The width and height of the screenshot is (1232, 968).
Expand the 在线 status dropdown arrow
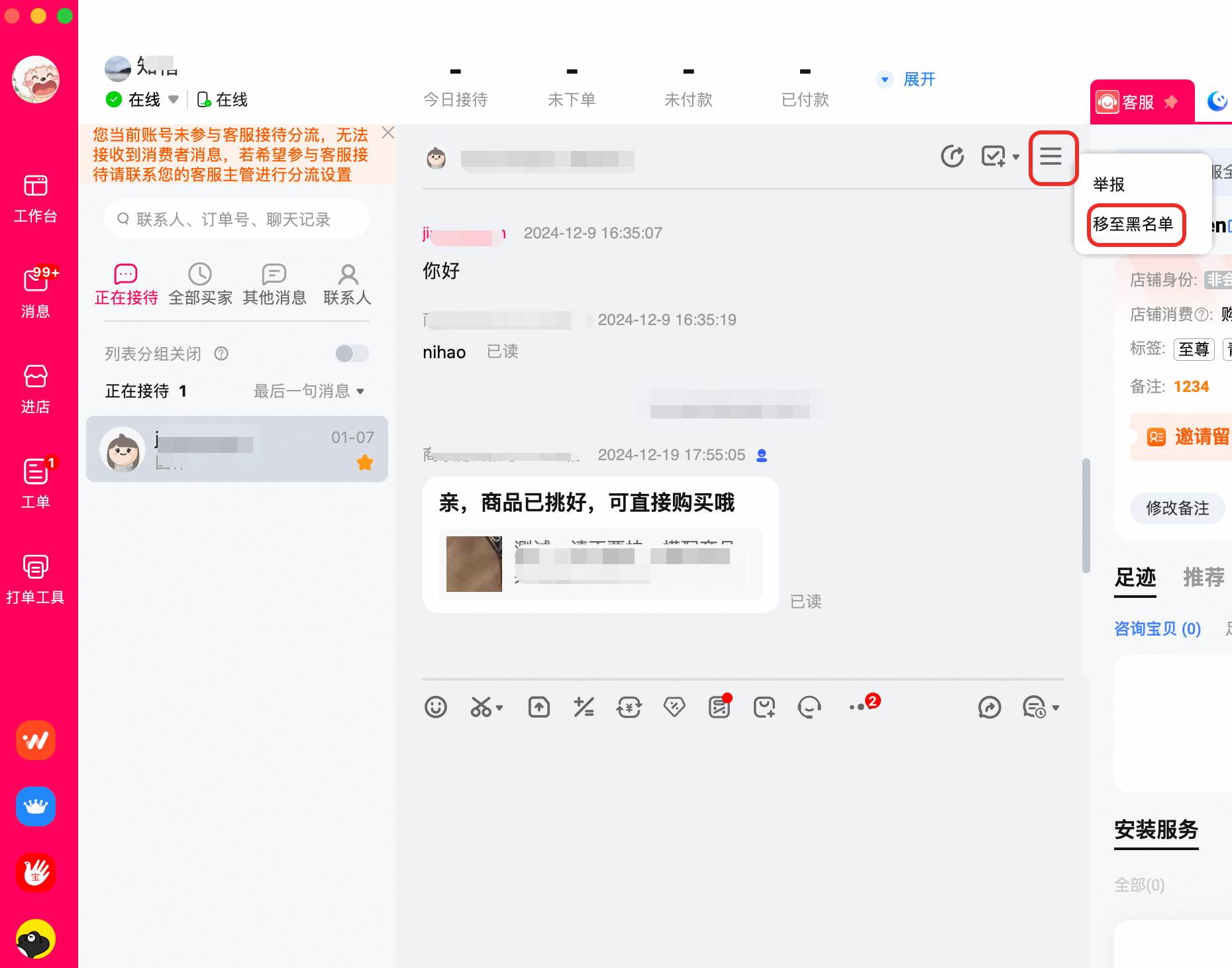click(174, 99)
